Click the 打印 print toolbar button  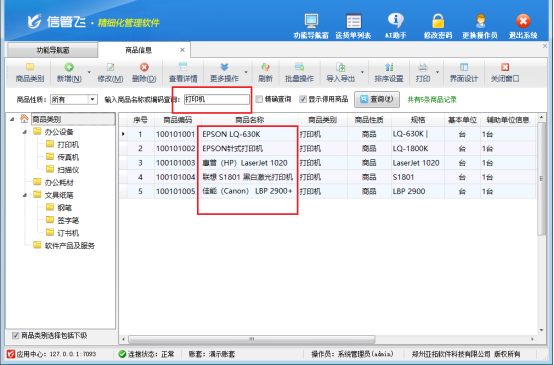423,73
